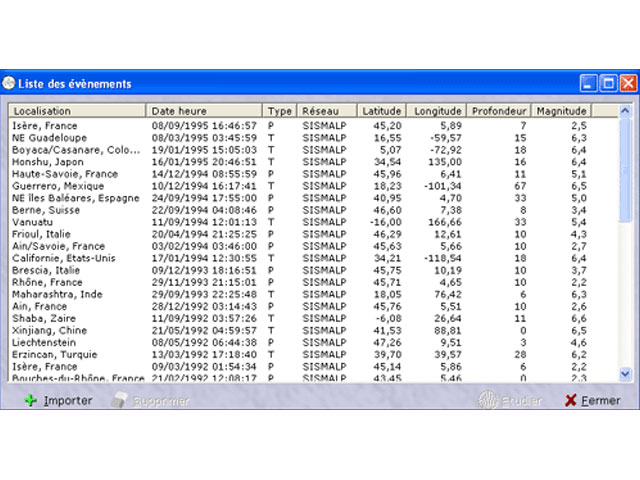Minimize the Liste des évènements window
Screen dimensions: 640x480
click(589, 84)
